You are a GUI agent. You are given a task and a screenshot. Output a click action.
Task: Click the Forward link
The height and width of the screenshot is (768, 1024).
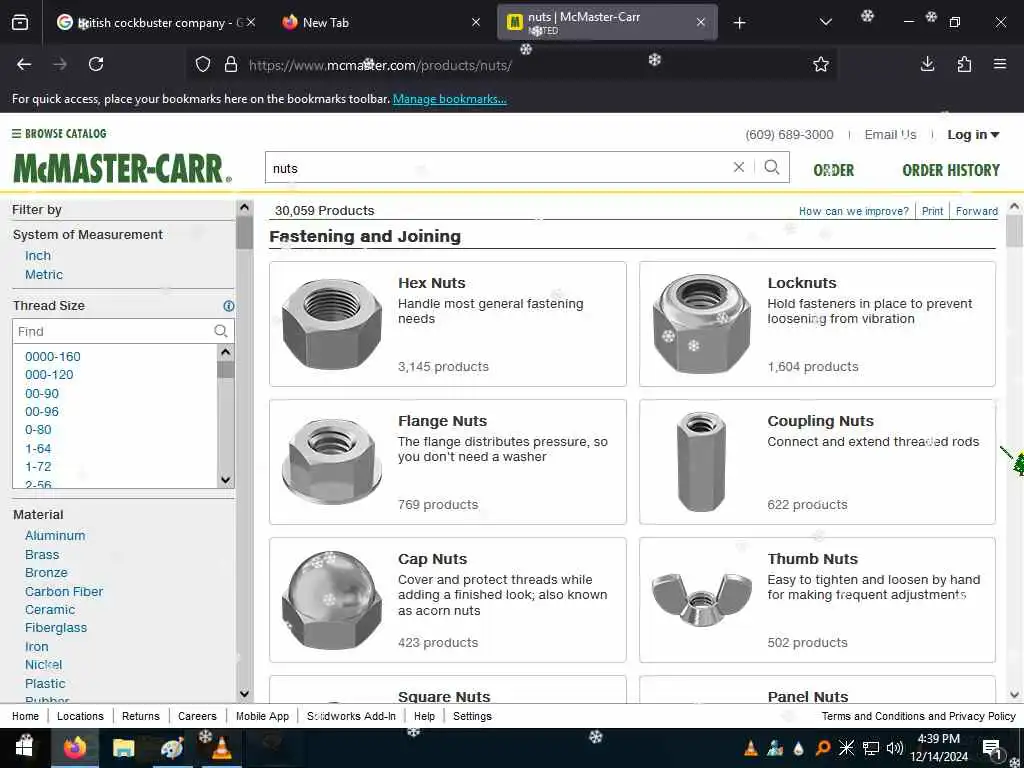(x=976, y=211)
